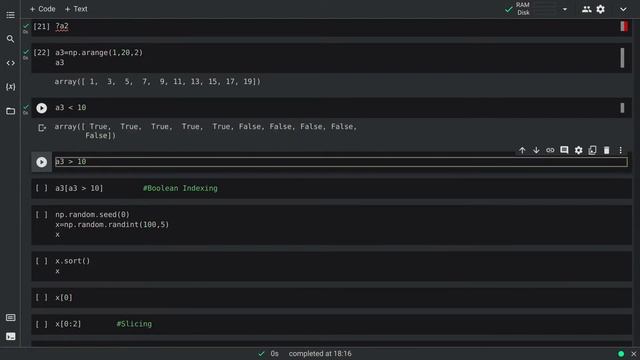Open the find and replace search icon
This screenshot has width=640, height=360.
click(x=11, y=39)
